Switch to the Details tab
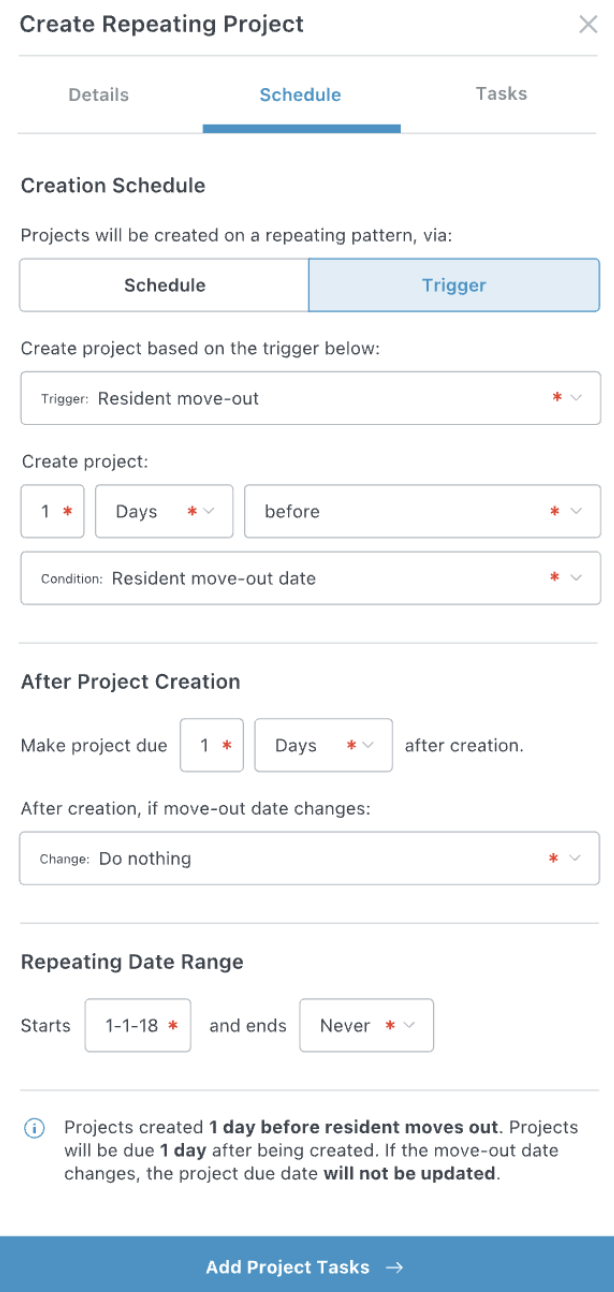Image resolution: width=614 pixels, height=1292 pixels. tap(98, 95)
